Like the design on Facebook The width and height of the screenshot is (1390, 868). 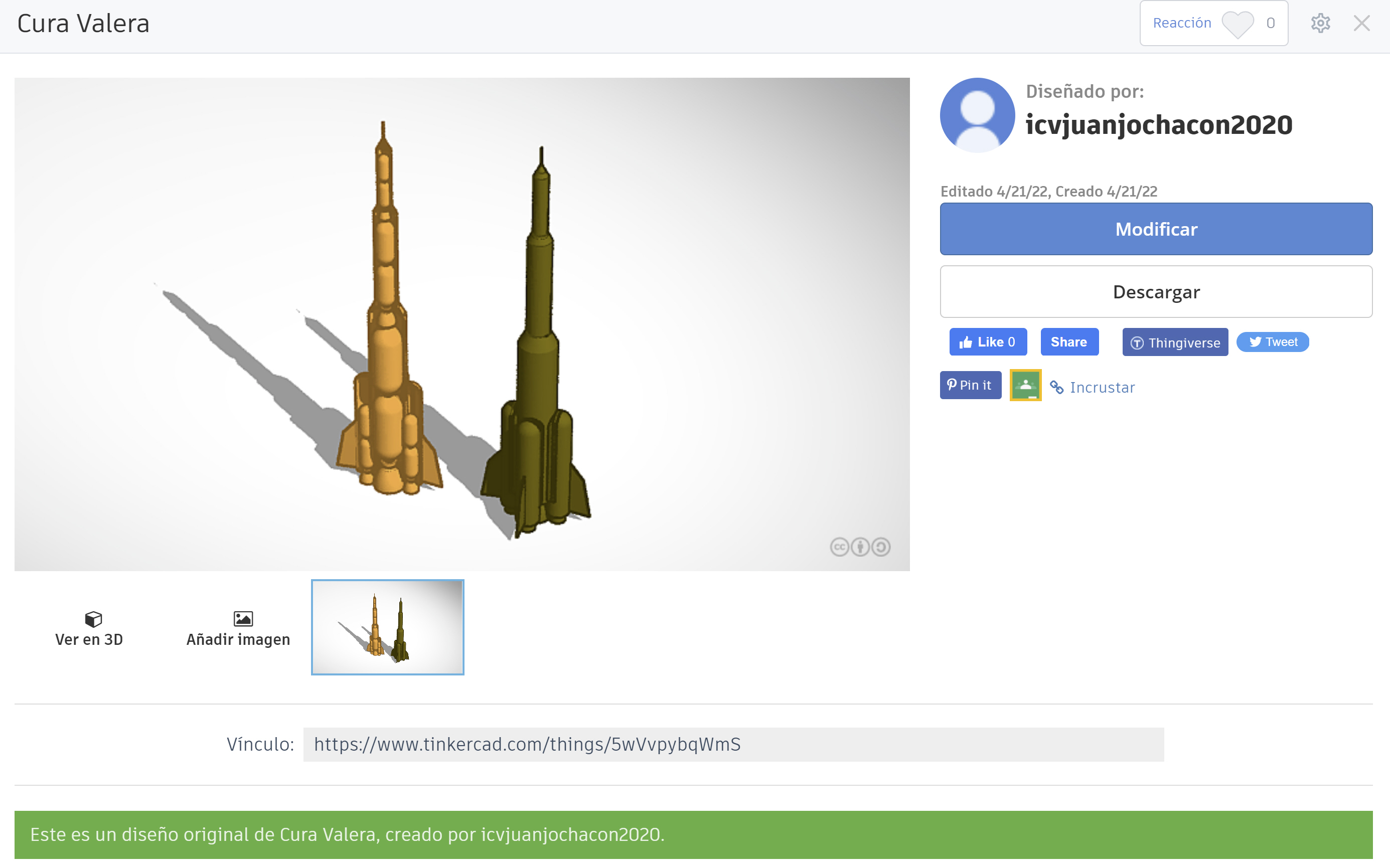pyautogui.click(x=988, y=342)
